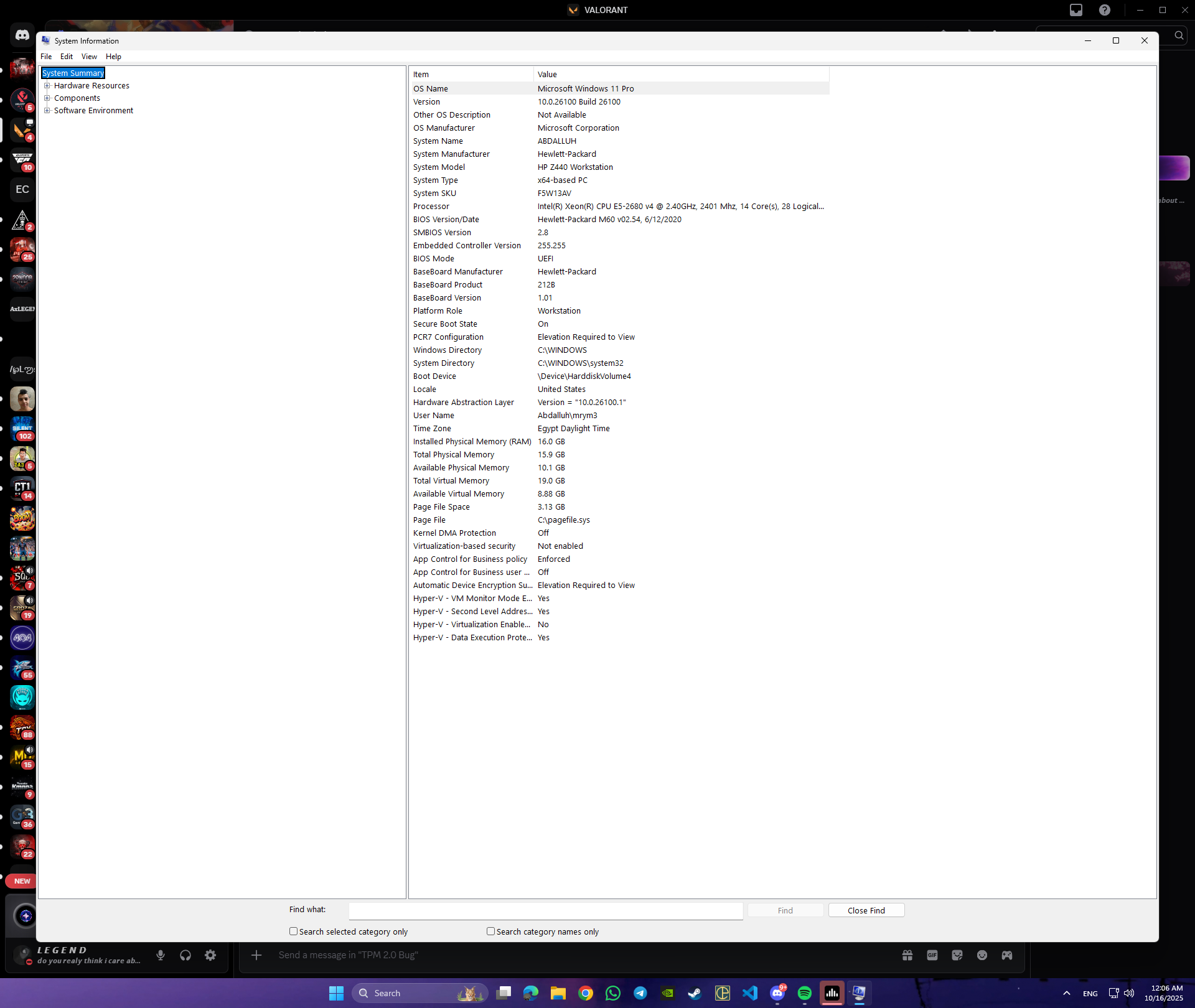Open the emoji picker icon
The width and height of the screenshot is (1195, 1008).
[982, 955]
